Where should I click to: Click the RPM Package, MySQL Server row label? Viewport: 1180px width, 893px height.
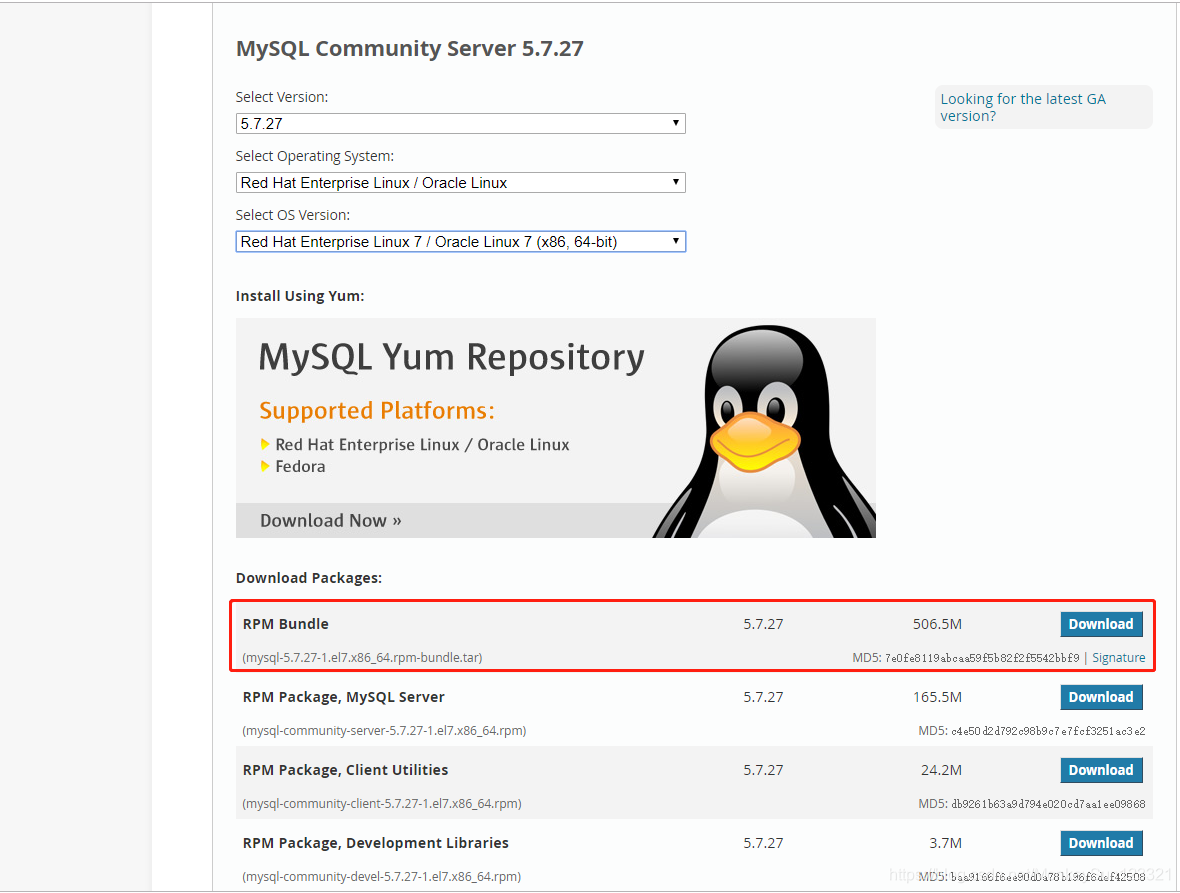click(343, 697)
